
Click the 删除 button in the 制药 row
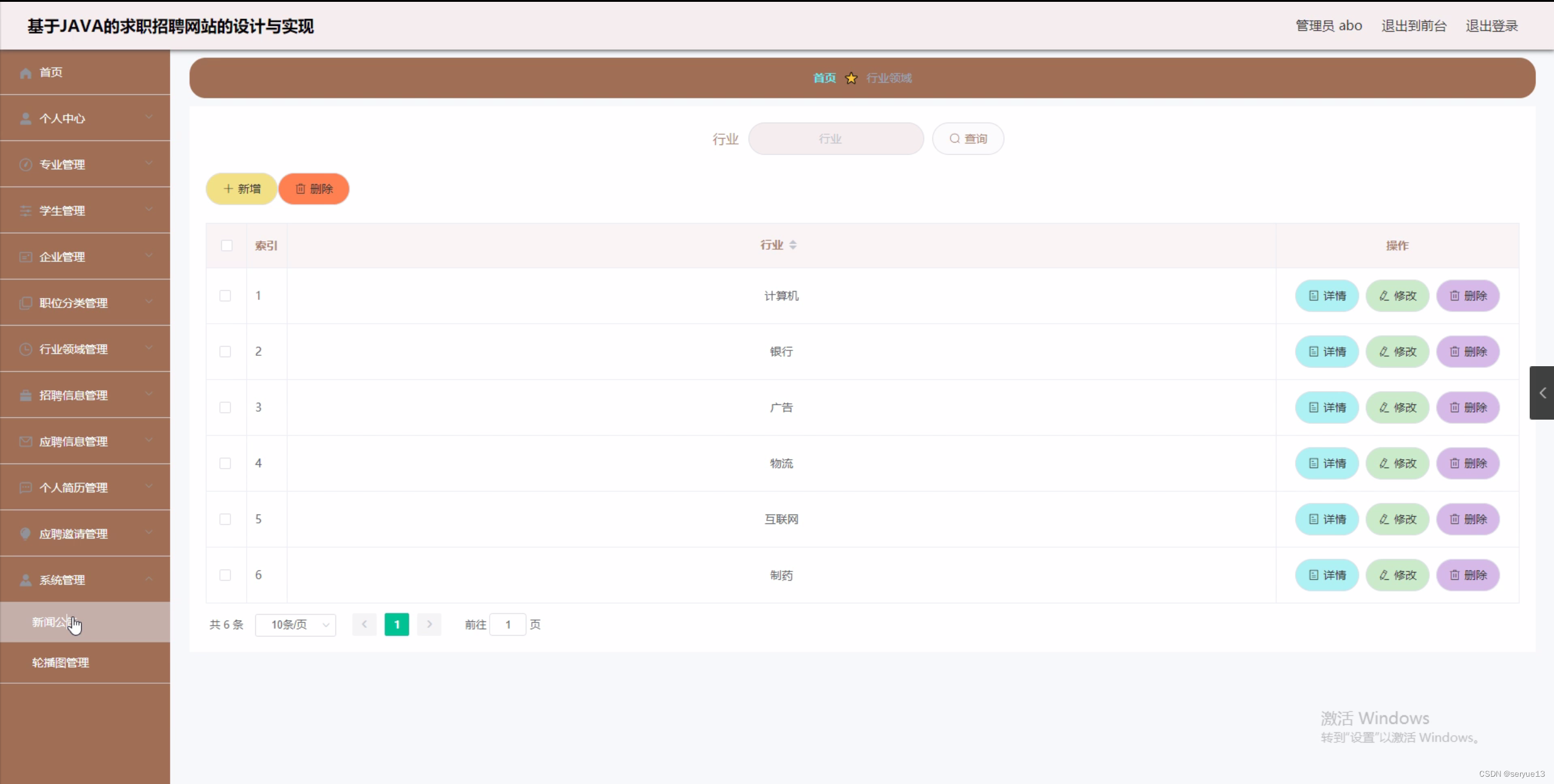[x=1468, y=575]
